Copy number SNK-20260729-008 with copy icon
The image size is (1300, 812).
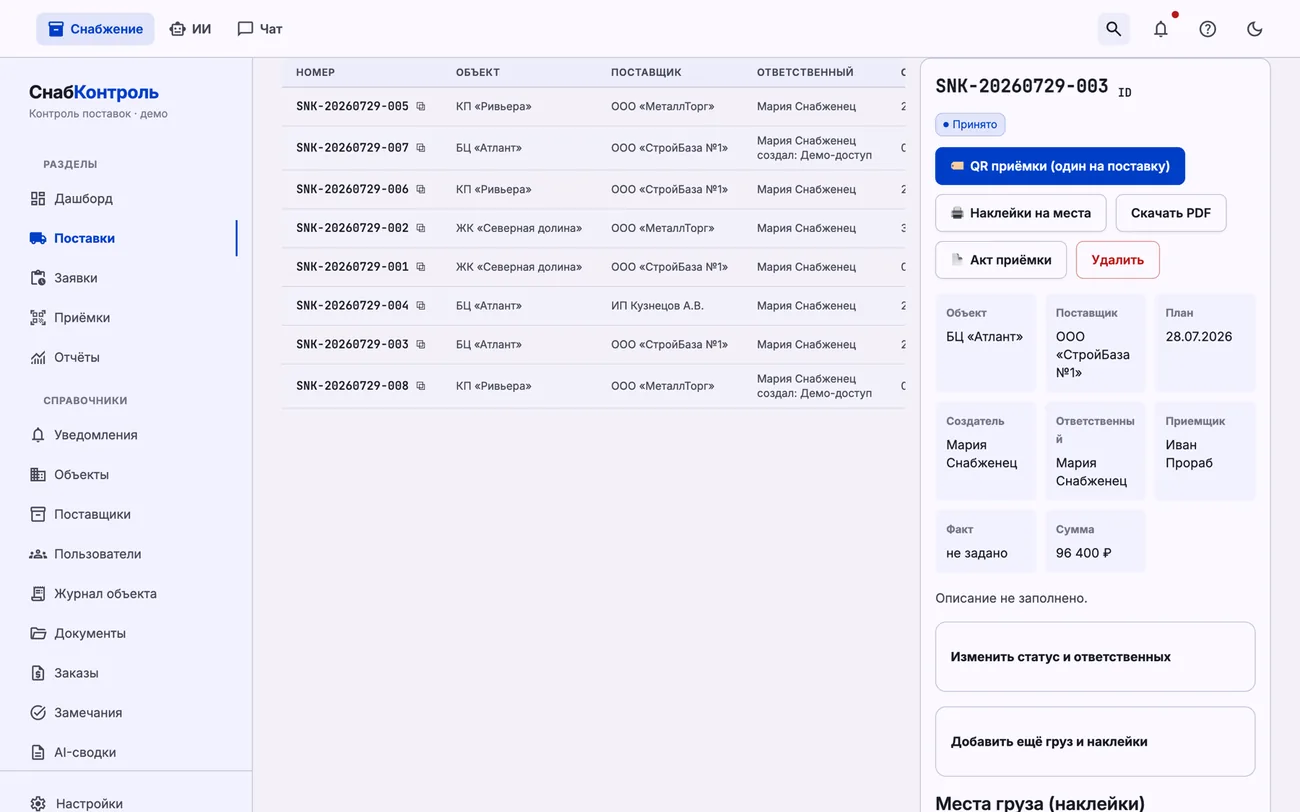coord(421,386)
